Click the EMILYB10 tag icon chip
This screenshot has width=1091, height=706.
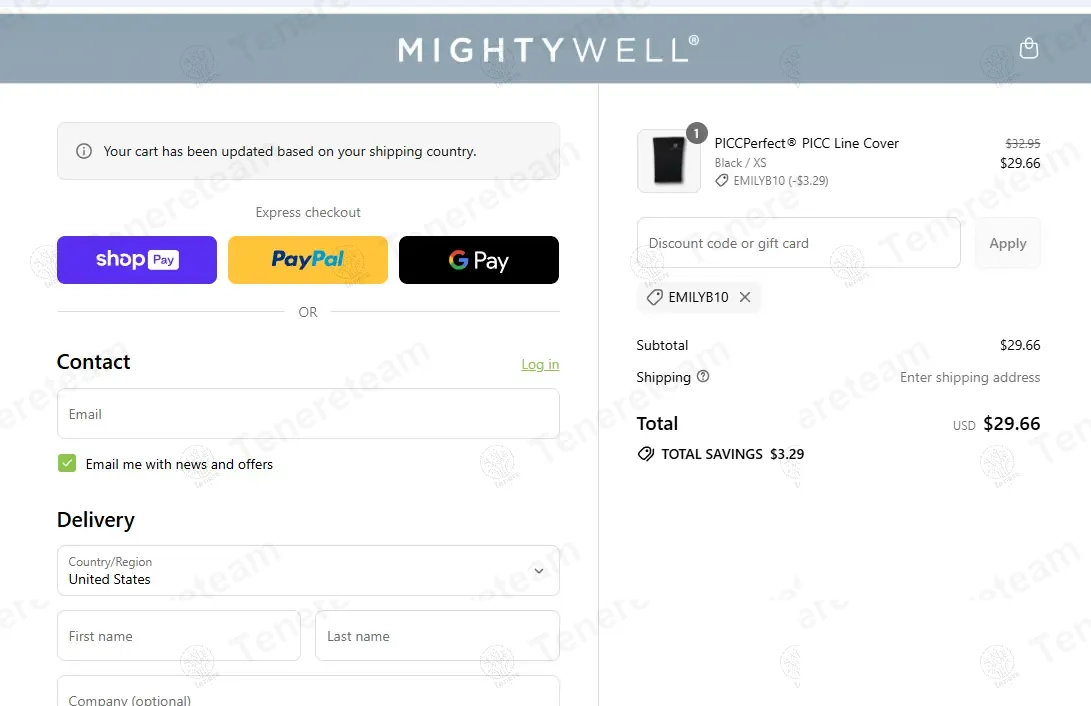[x=654, y=297]
